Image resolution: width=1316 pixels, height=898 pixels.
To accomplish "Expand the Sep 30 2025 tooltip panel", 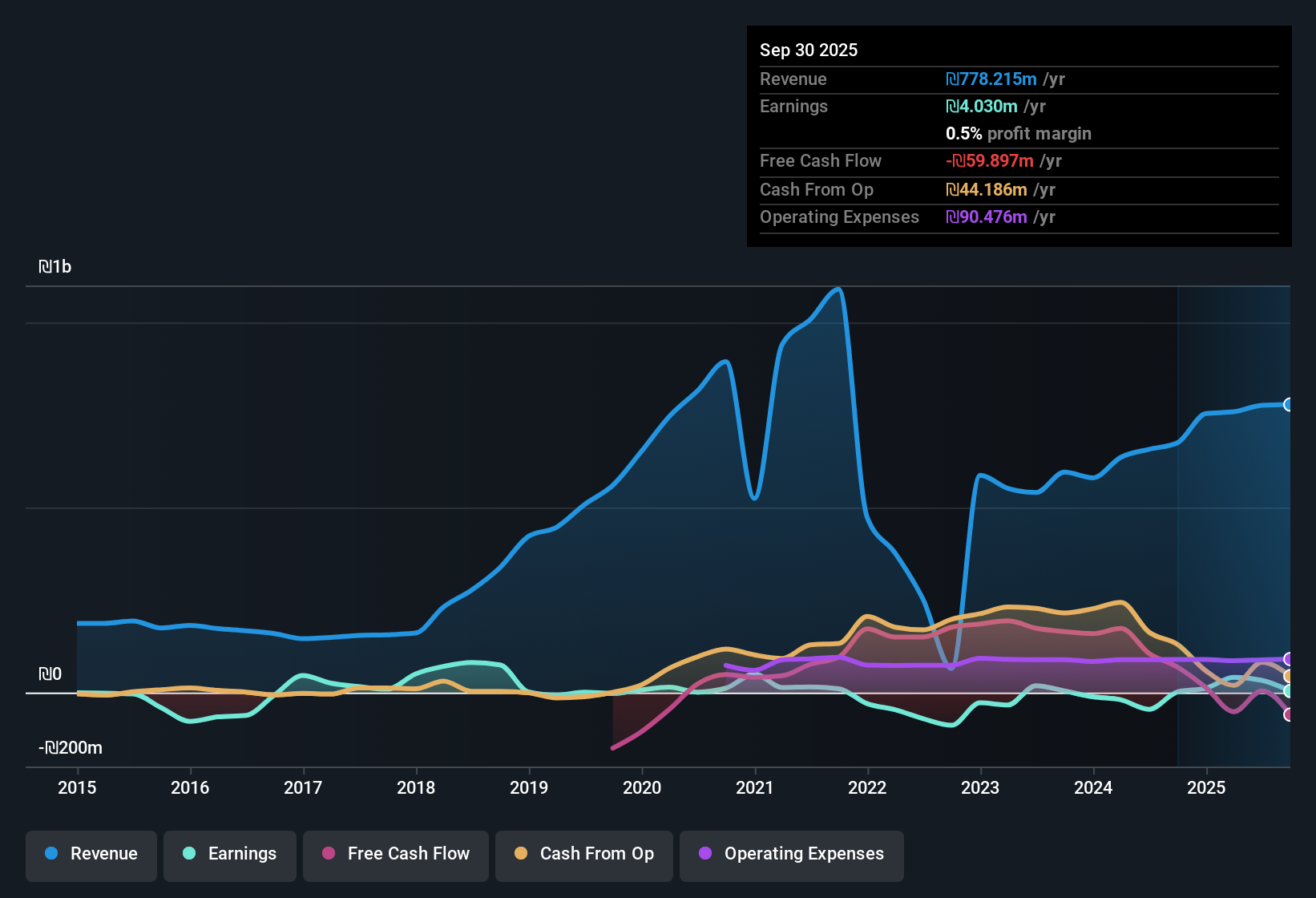I will (x=1018, y=136).
